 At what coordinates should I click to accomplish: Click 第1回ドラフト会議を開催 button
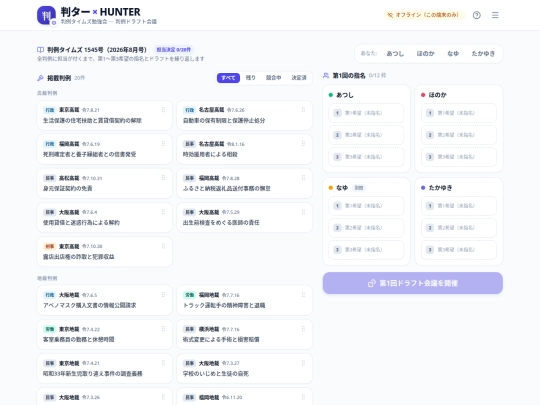coord(413,283)
